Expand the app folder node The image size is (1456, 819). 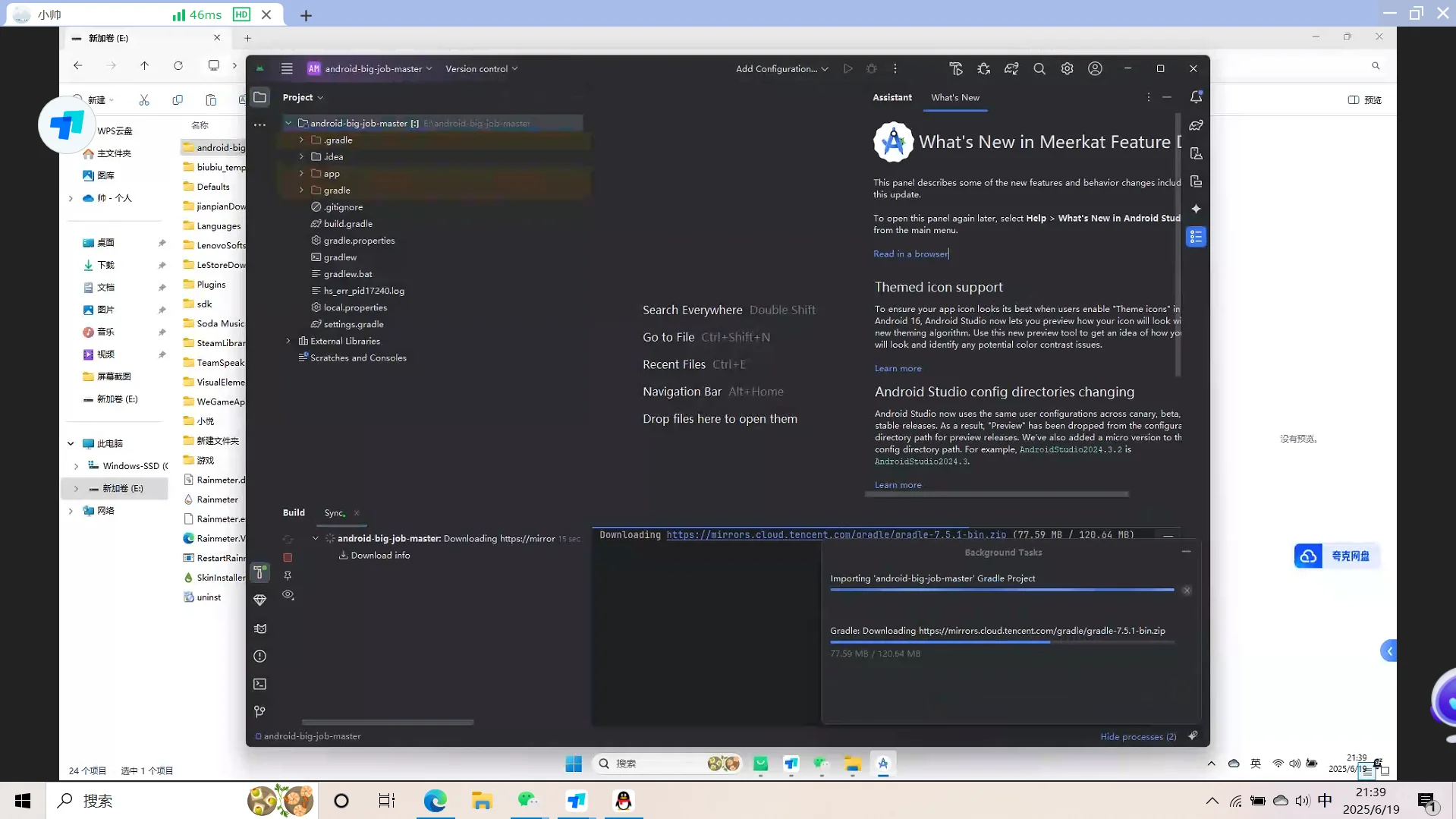click(301, 173)
